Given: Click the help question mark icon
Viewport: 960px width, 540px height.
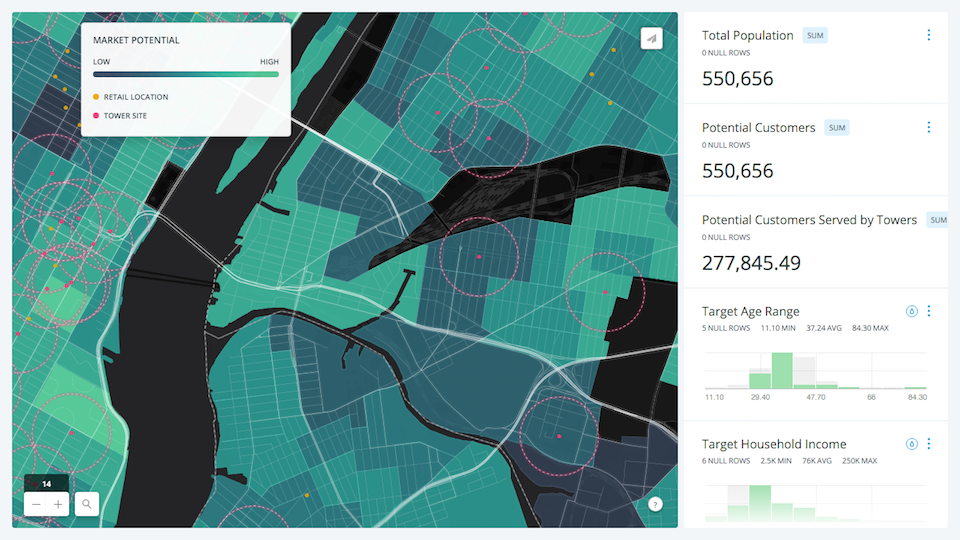Looking at the screenshot, I should (x=655, y=504).
